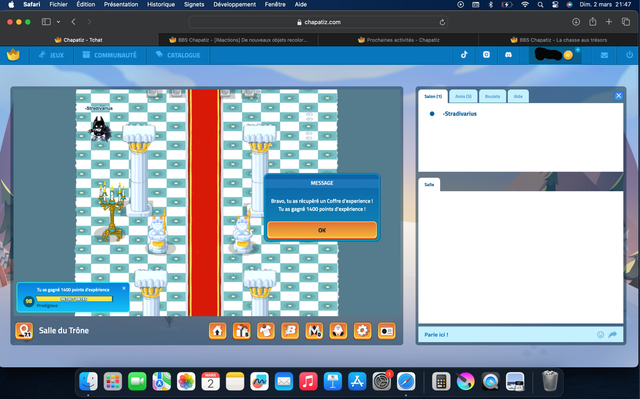Open the radio icon in game toolbar
Screen dimensions: 640x399
click(387, 331)
